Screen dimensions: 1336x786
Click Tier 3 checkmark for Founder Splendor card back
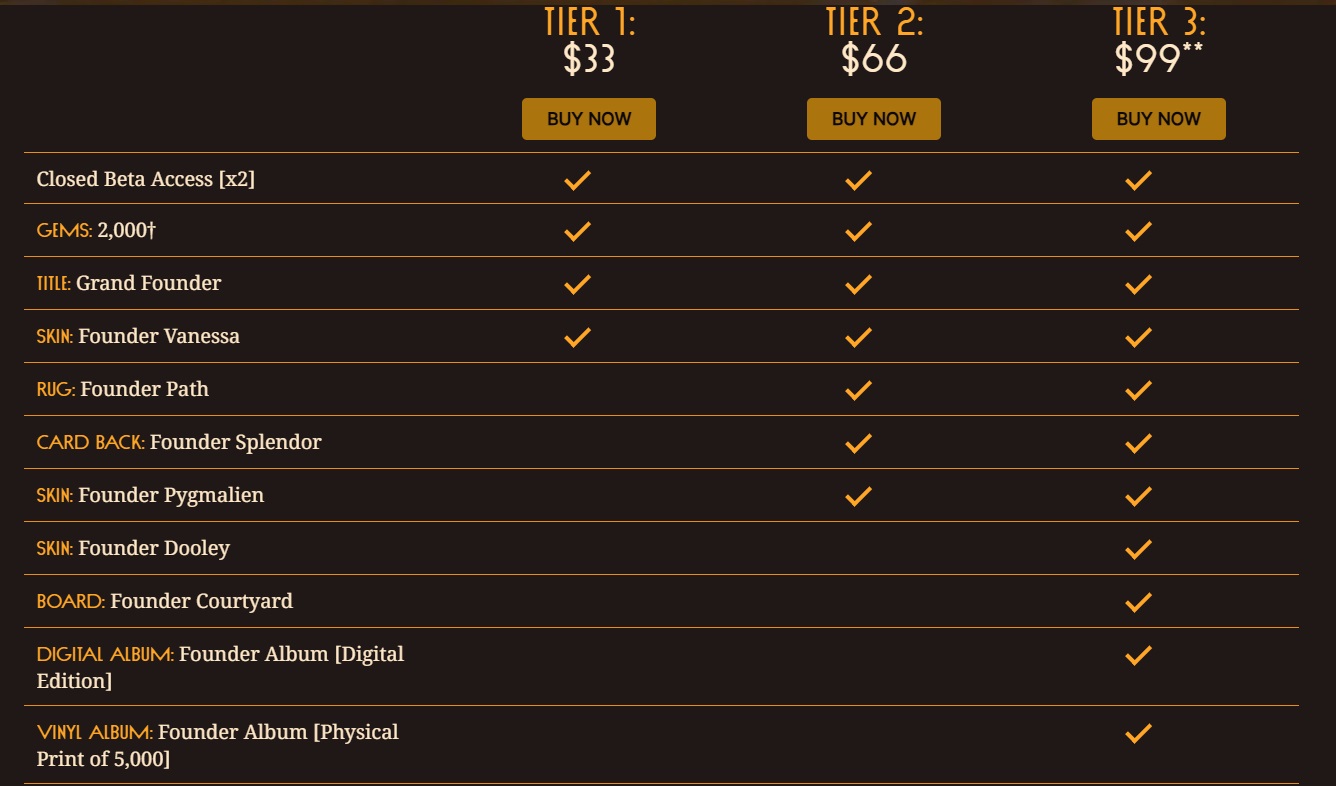click(1138, 443)
